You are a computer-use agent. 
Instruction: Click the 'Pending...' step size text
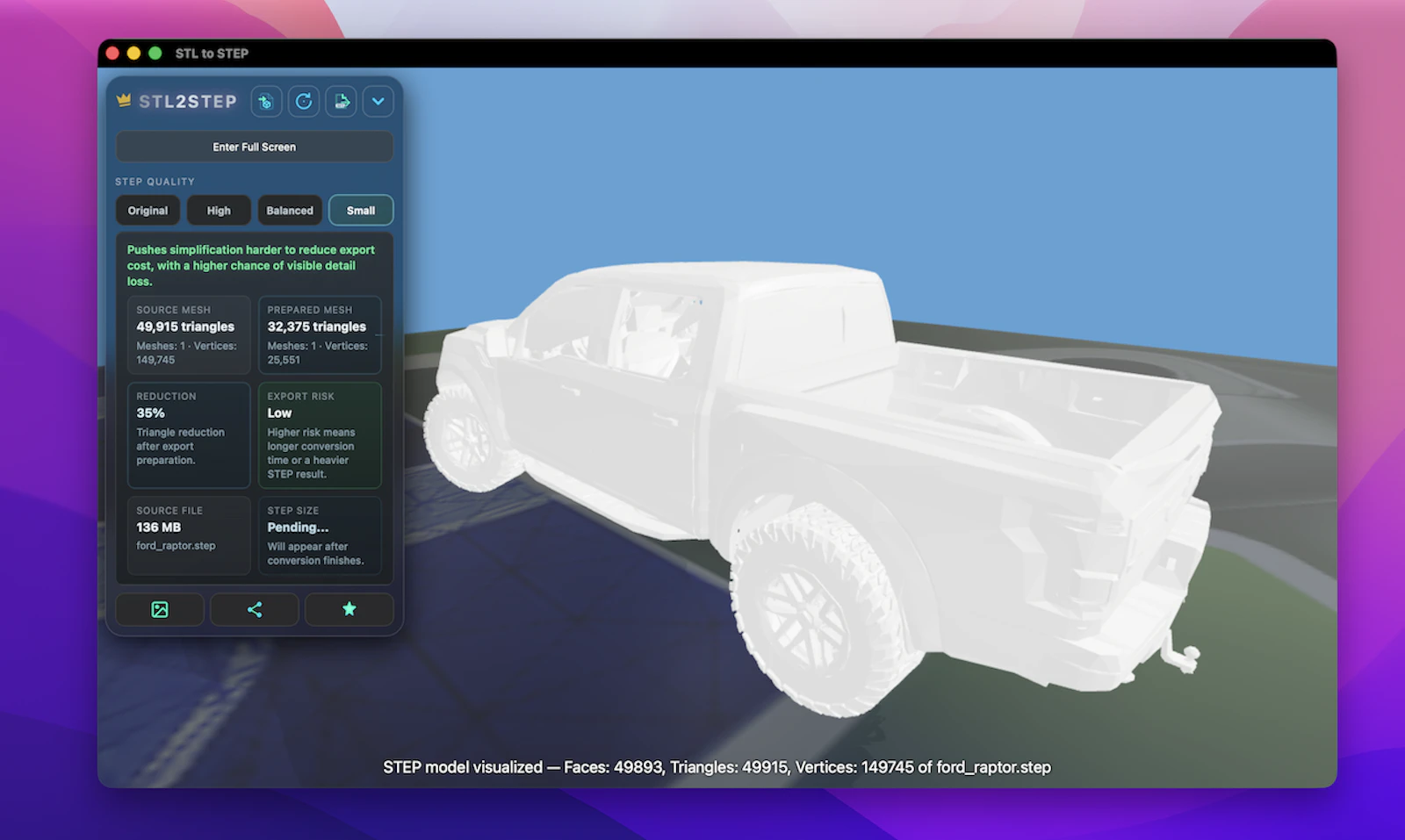click(x=298, y=527)
